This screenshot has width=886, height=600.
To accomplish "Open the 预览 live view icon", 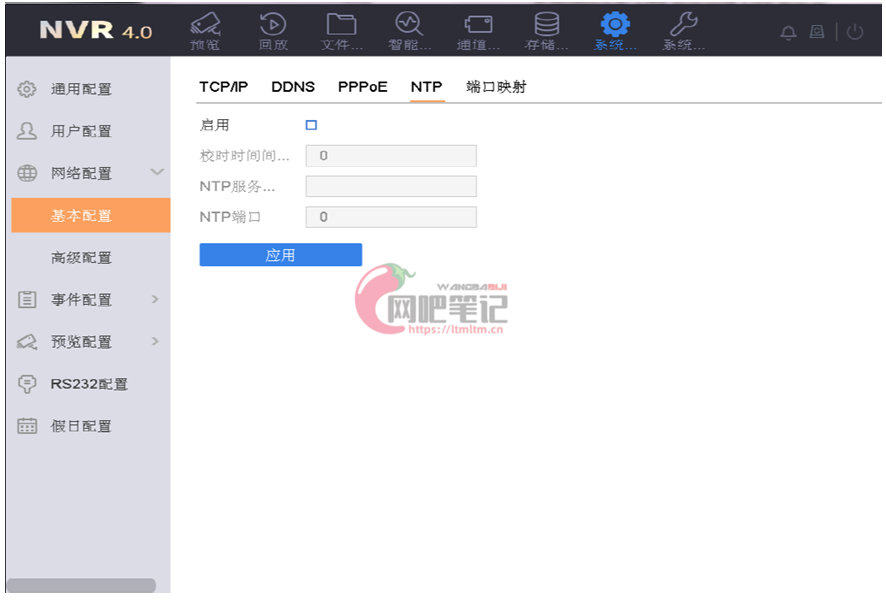I will pos(205,31).
